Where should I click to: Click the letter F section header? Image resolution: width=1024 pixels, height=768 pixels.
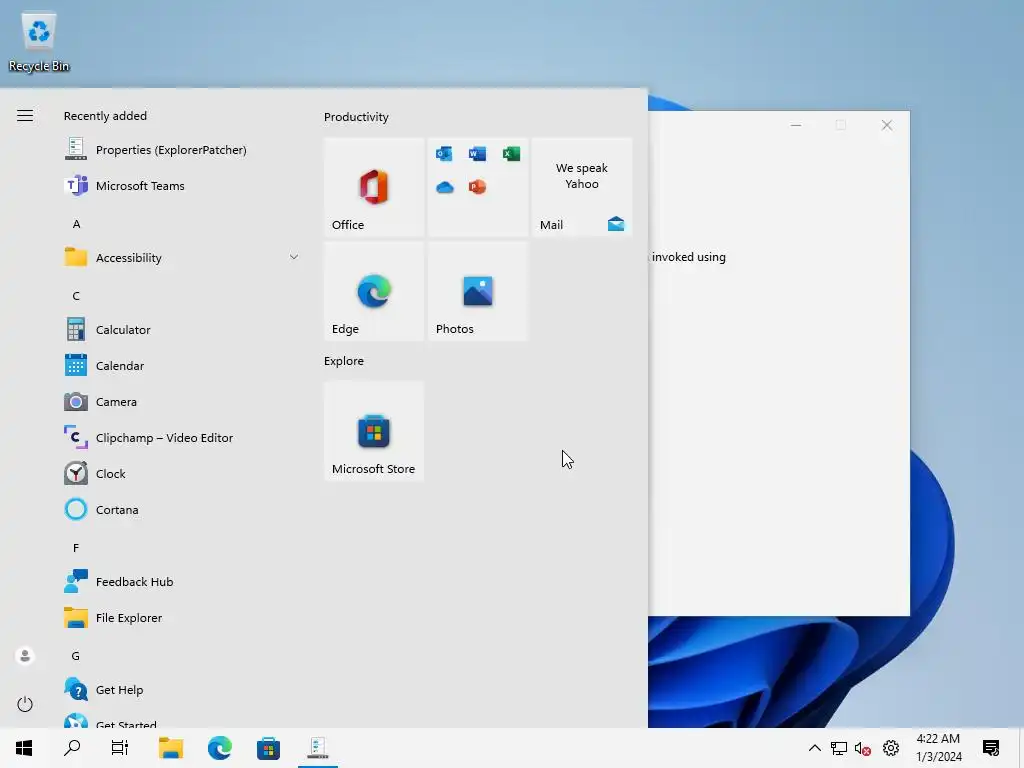76,548
